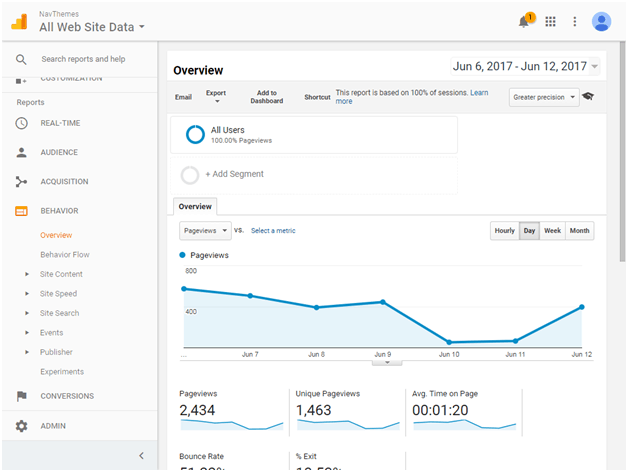Expand the Events tree item
The height and width of the screenshot is (472, 628).
point(27,333)
